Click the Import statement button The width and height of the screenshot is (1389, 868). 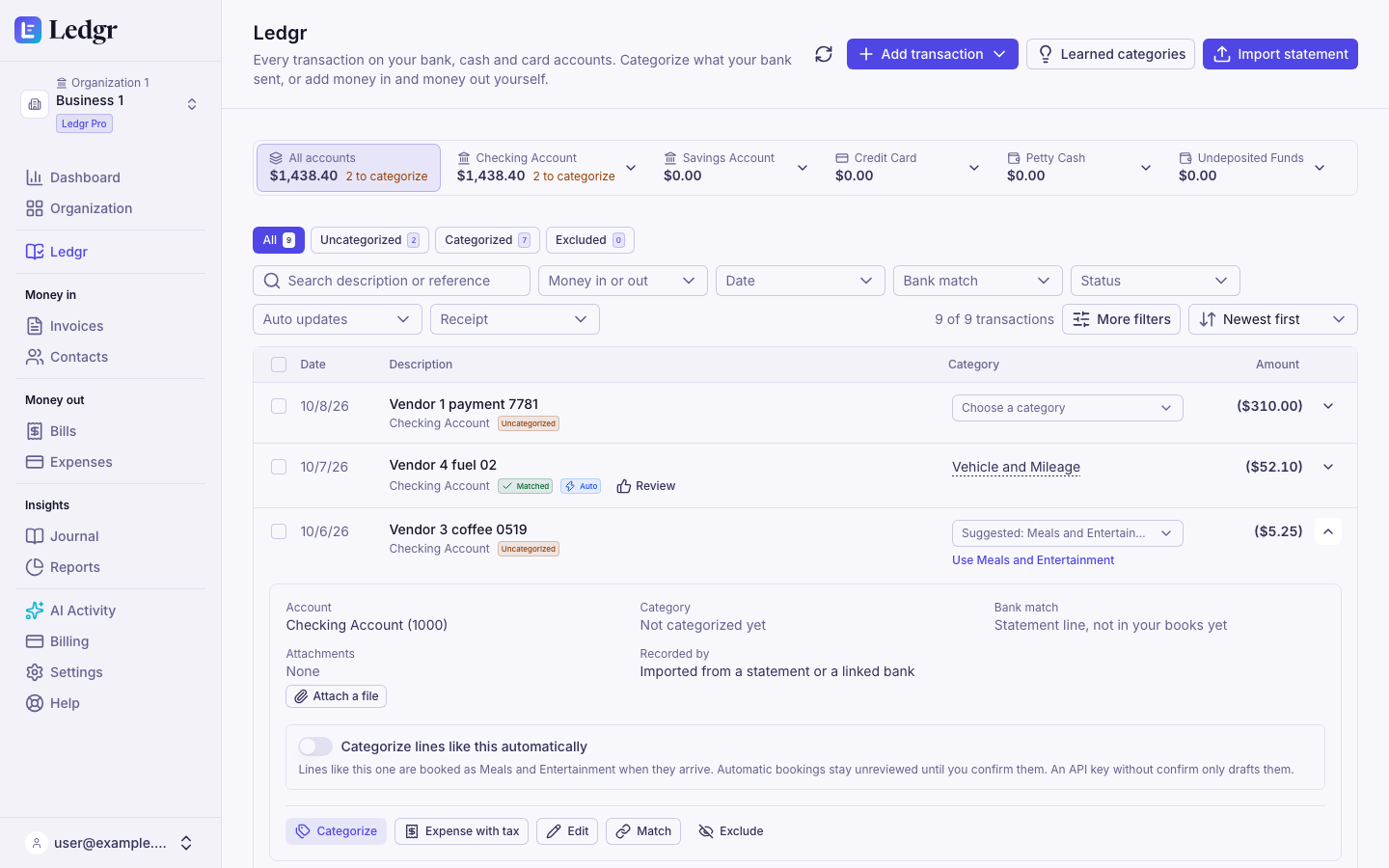click(x=1280, y=54)
